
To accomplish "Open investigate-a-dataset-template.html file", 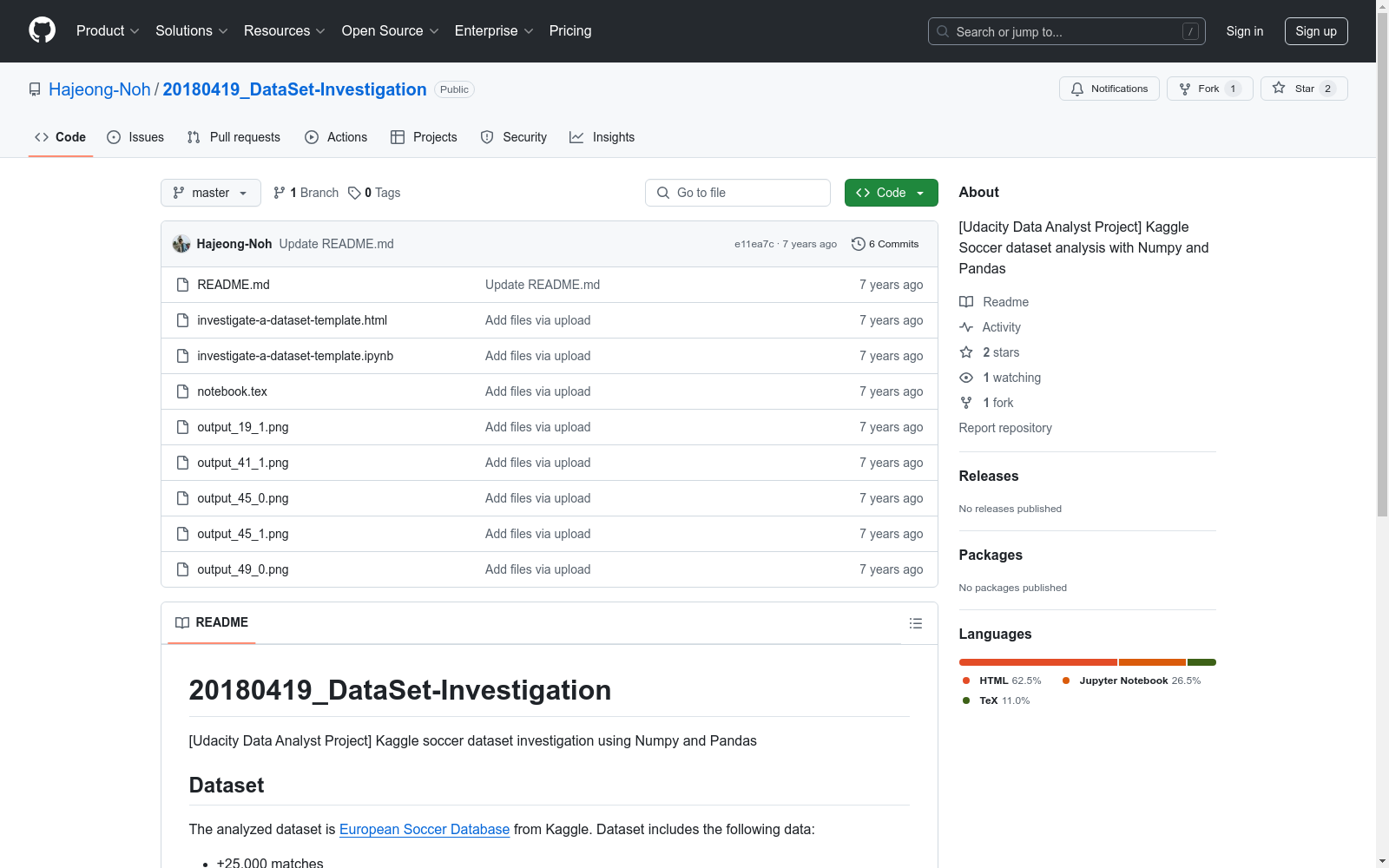I will (293, 320).
